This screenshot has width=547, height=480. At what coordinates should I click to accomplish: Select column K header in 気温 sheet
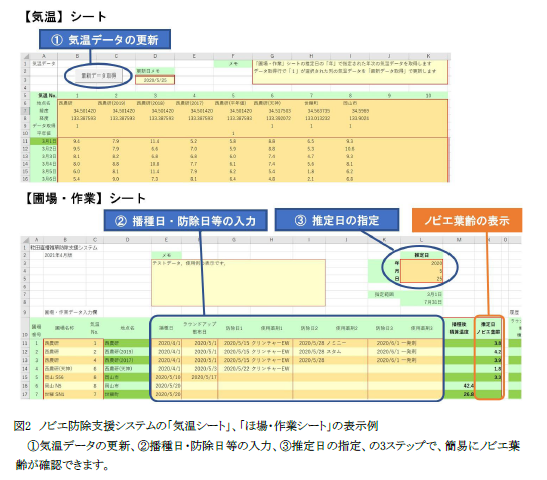pyautogui.click(x=428, y=56)
